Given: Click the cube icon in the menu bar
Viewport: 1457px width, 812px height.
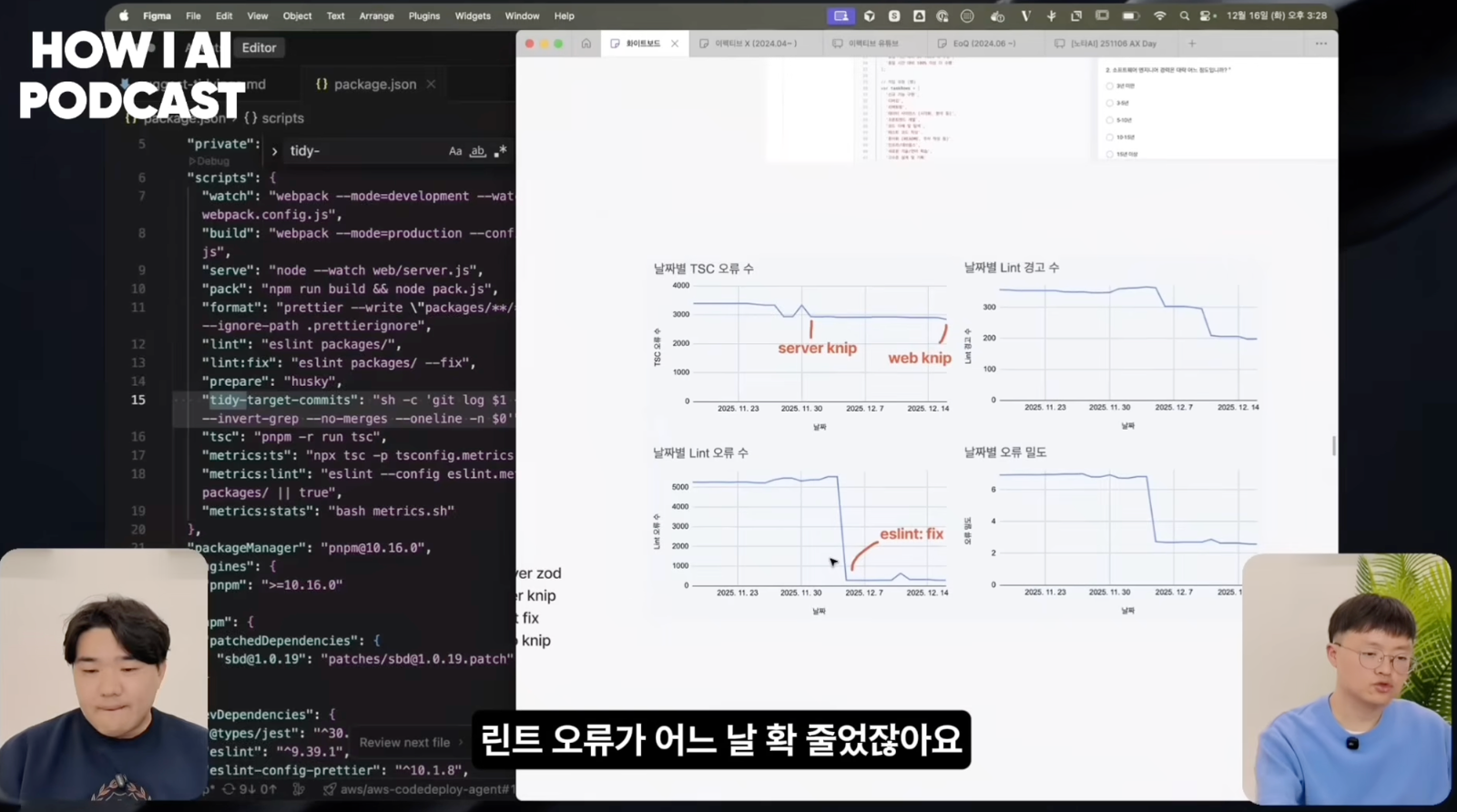Looking at the screenshot, I should 870,15.
